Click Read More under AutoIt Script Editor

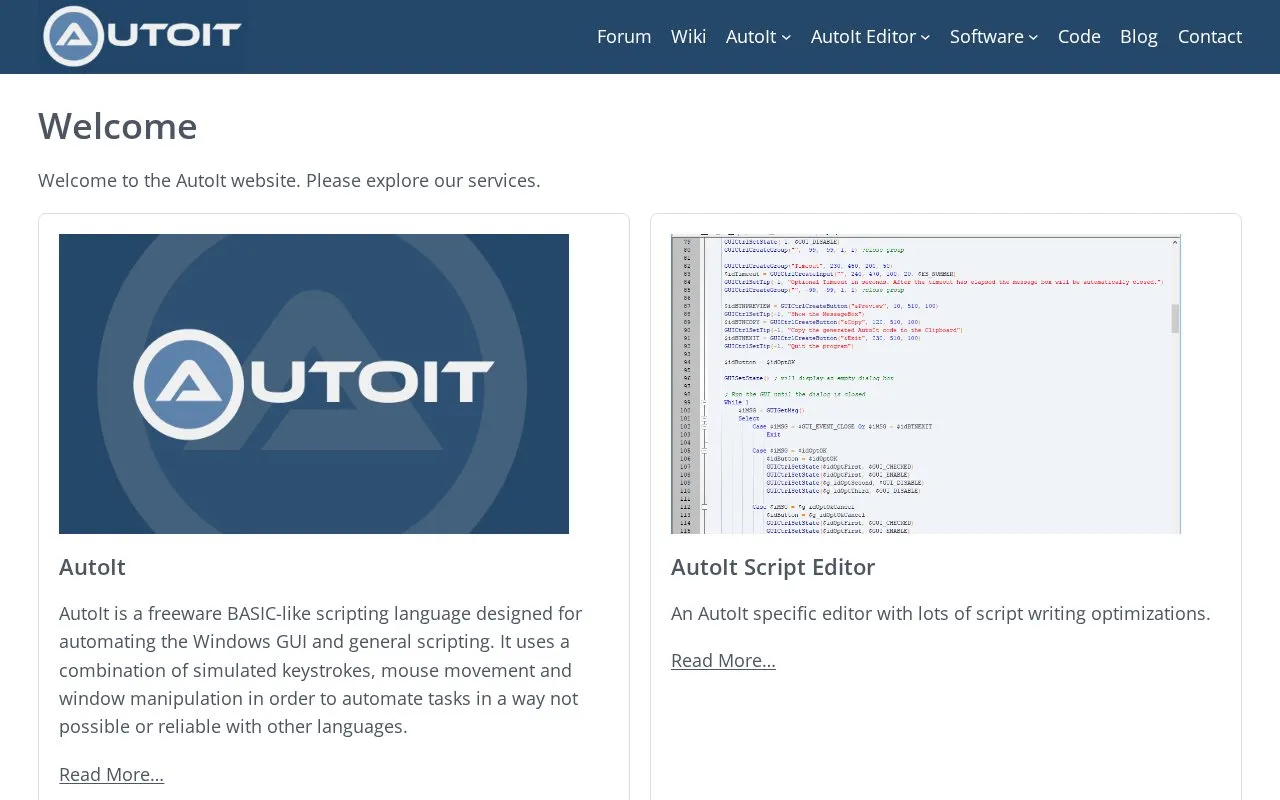[723, 660]
